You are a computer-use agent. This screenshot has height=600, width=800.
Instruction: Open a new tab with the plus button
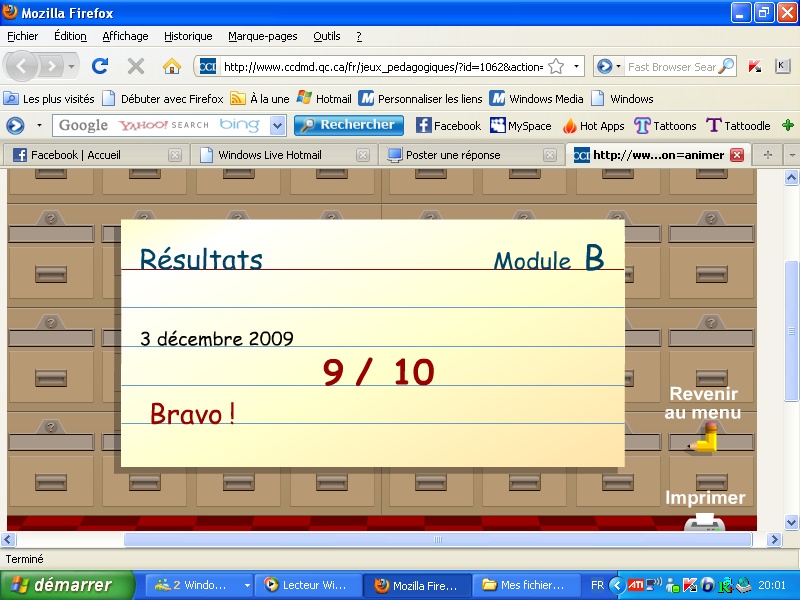768,155
